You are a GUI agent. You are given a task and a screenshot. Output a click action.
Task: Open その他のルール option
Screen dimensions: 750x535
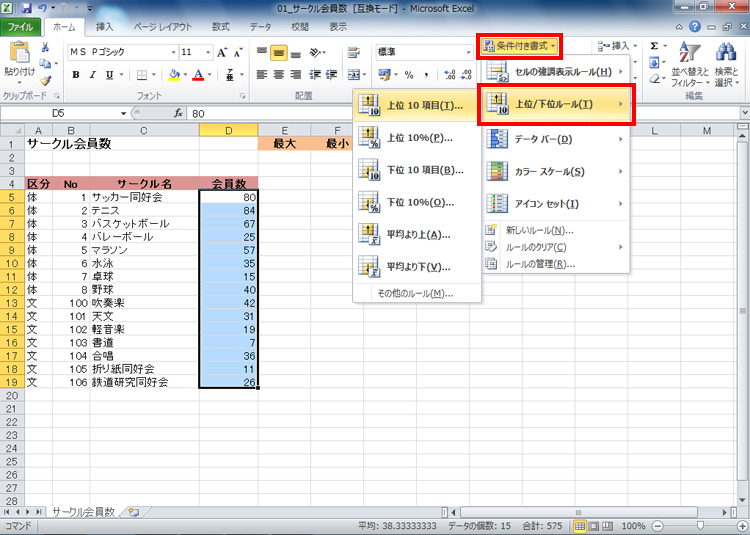417,294
